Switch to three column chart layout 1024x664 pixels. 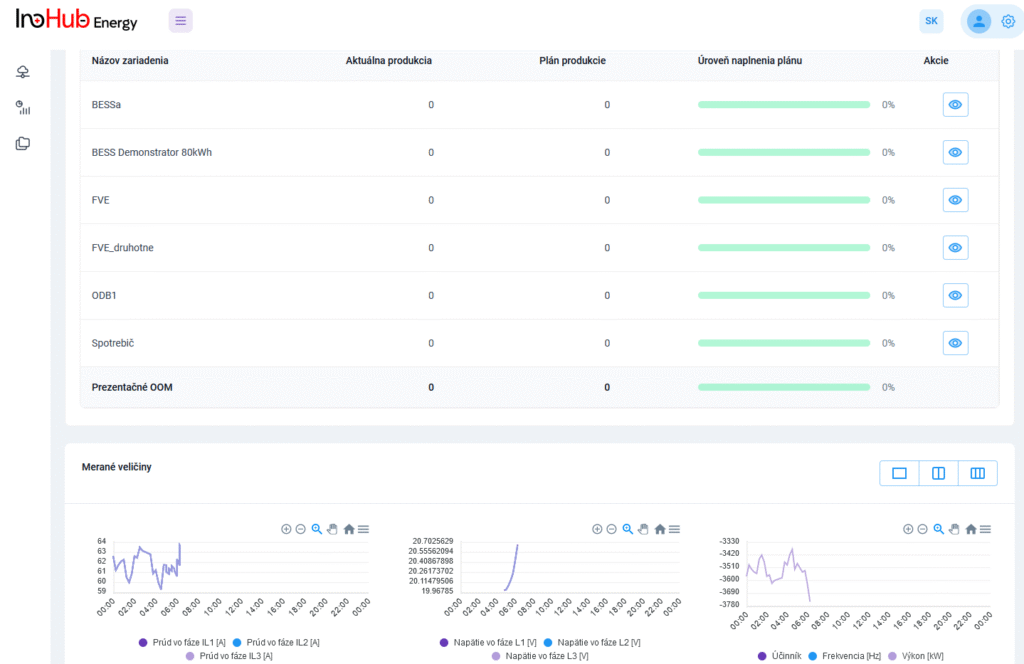click(x=977, y=473)
